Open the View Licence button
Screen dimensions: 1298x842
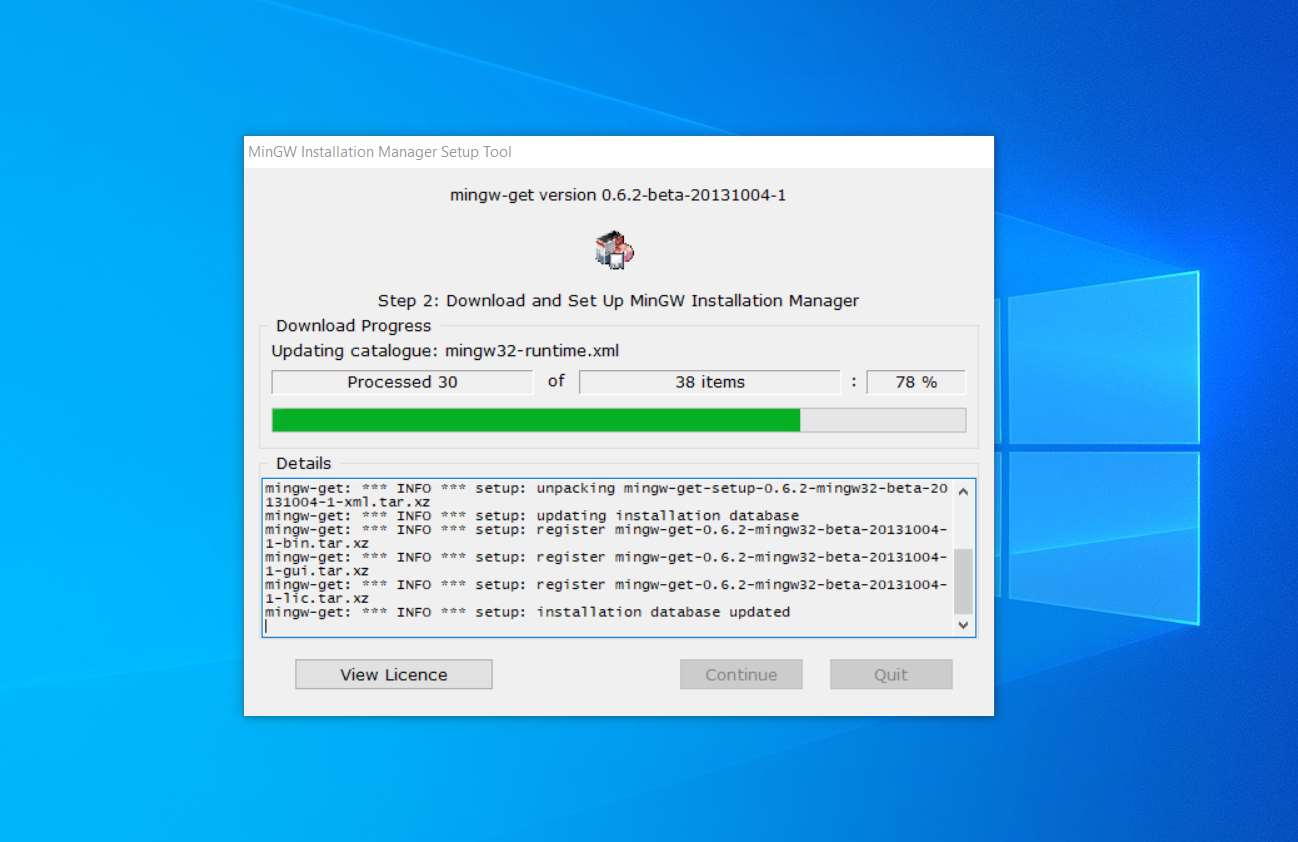tap(393, 675)
